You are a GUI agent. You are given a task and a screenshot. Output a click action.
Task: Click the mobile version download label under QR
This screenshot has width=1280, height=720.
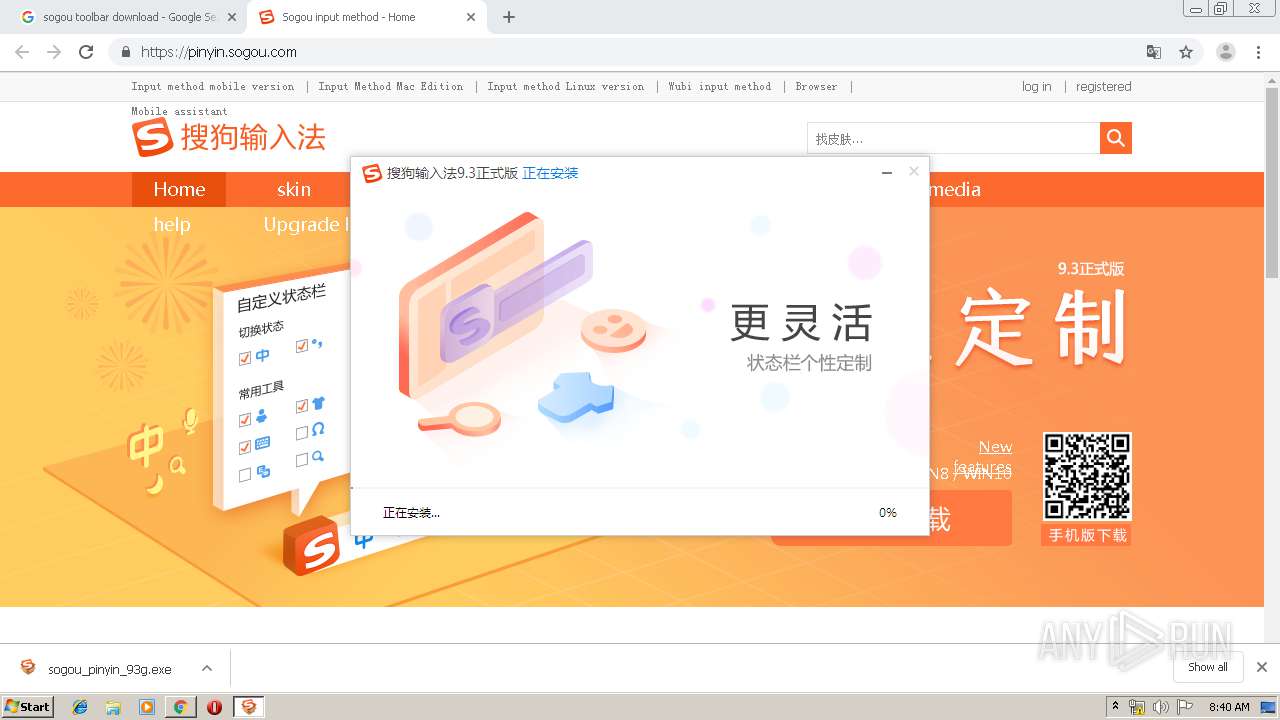(1087, 535)
